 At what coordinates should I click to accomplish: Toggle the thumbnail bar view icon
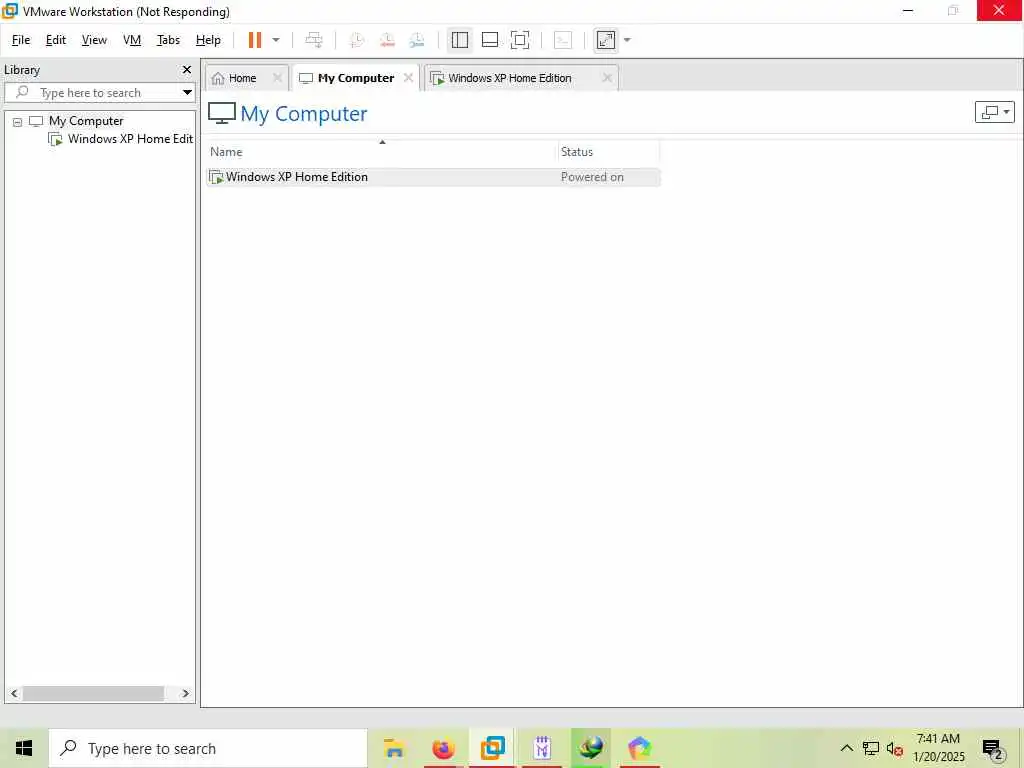(x=490, y=40)
